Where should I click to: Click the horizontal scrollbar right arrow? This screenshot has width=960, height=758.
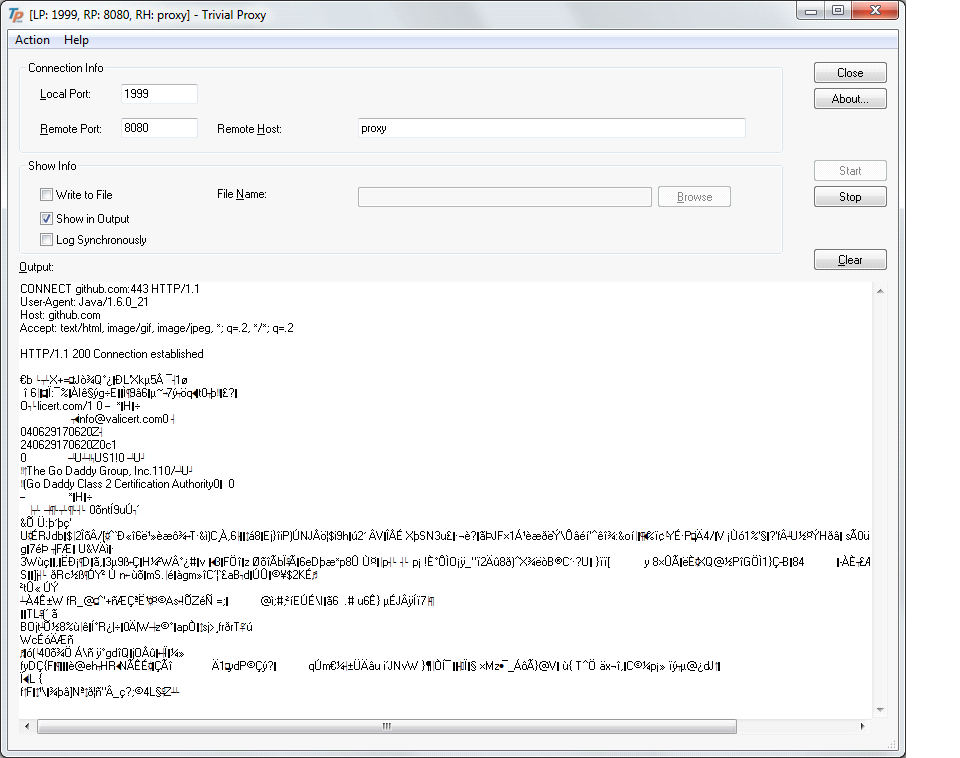click(862, 726)
